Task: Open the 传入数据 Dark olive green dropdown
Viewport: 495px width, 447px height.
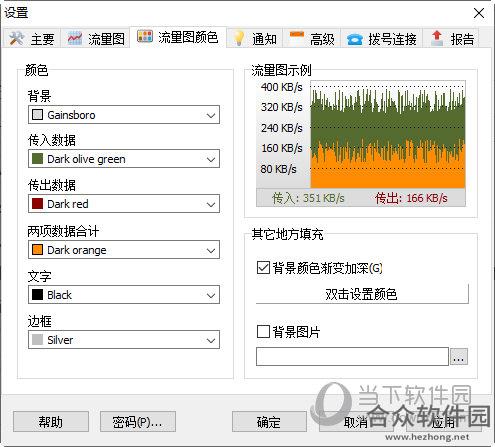Action: pos(124,159)
